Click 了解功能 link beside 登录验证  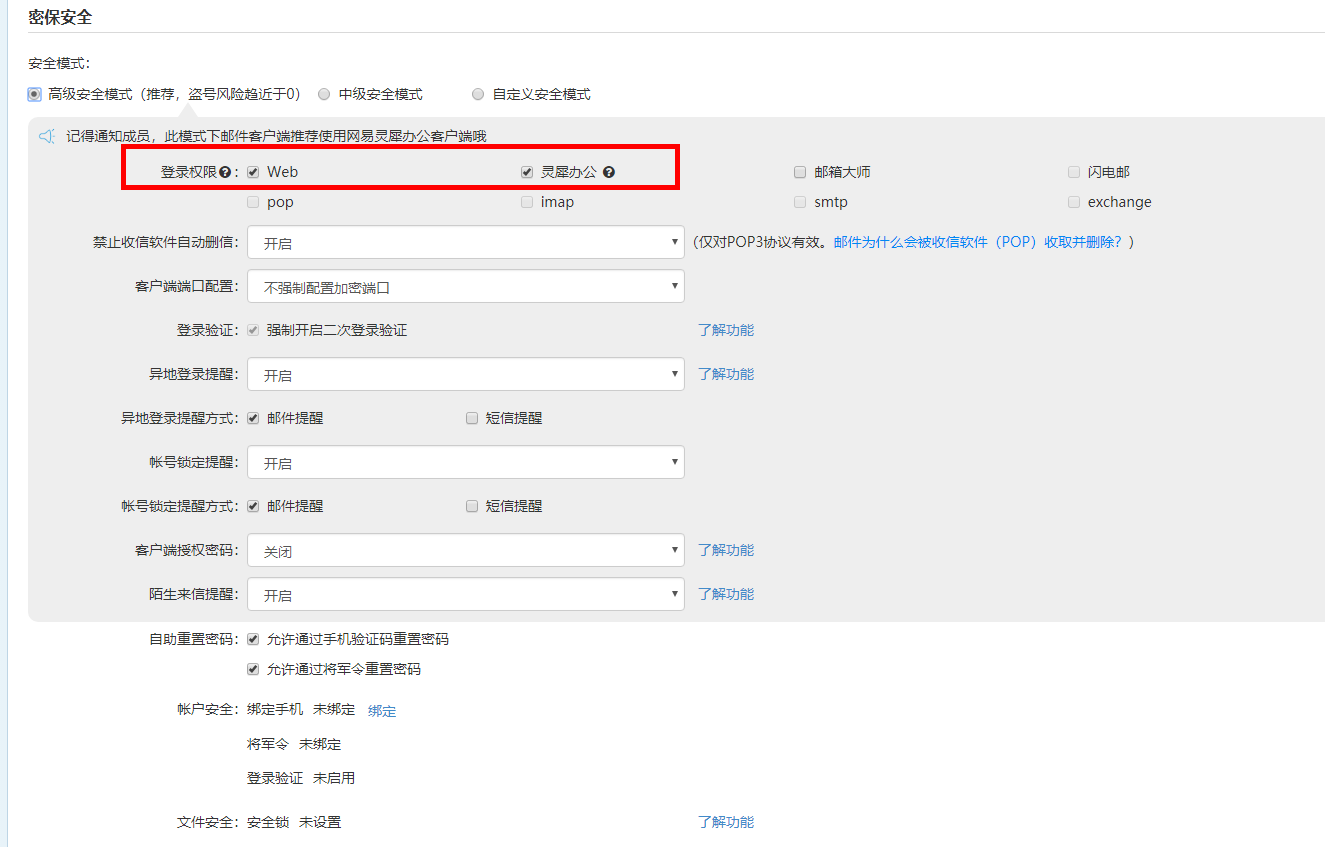point(726,330)
